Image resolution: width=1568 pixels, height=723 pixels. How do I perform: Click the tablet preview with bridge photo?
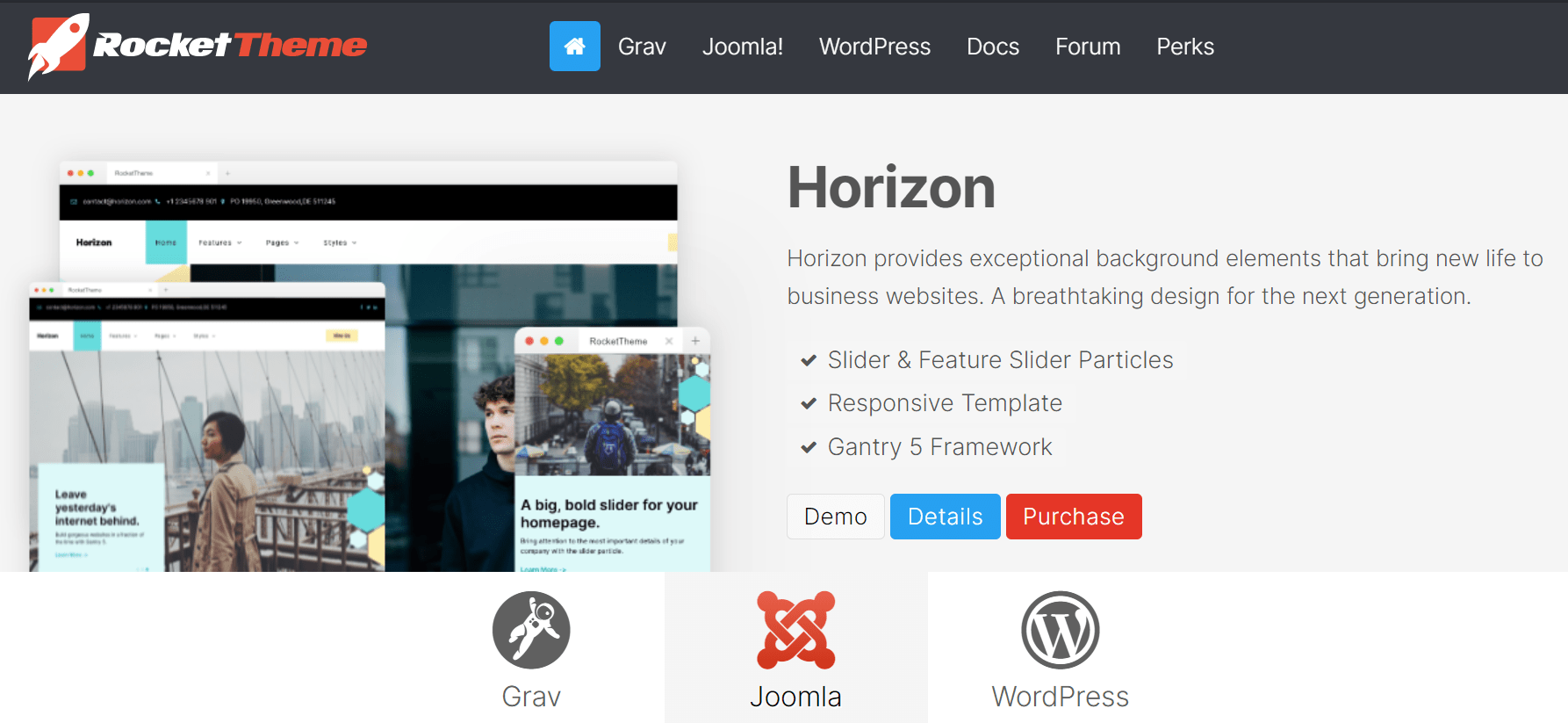pos(207,428)
